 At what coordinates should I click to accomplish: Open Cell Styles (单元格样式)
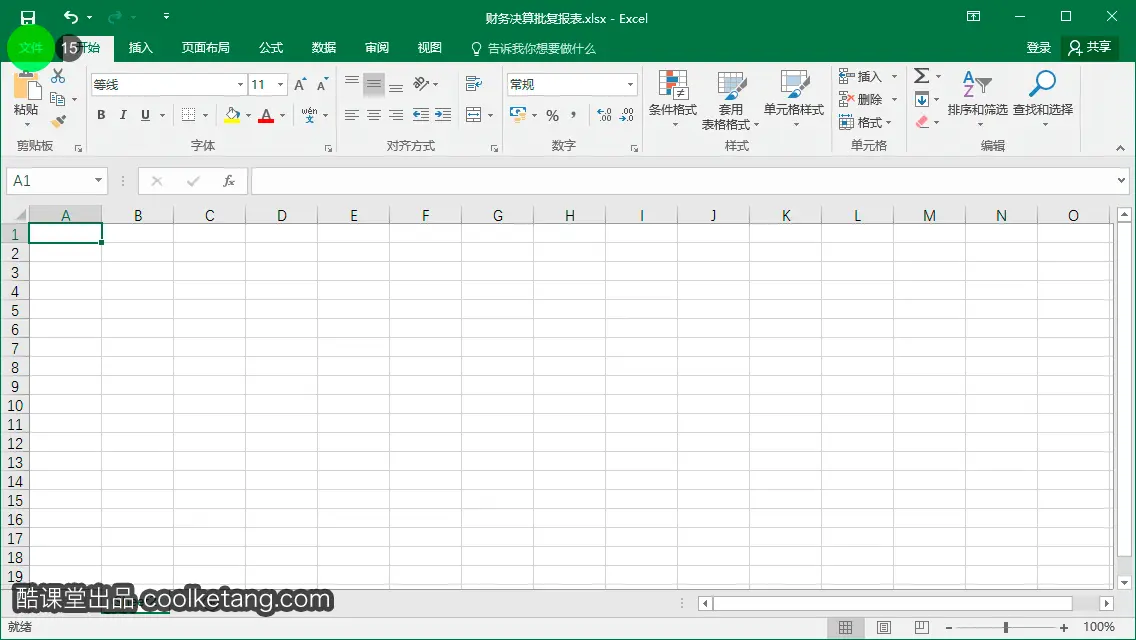[794, 99]
